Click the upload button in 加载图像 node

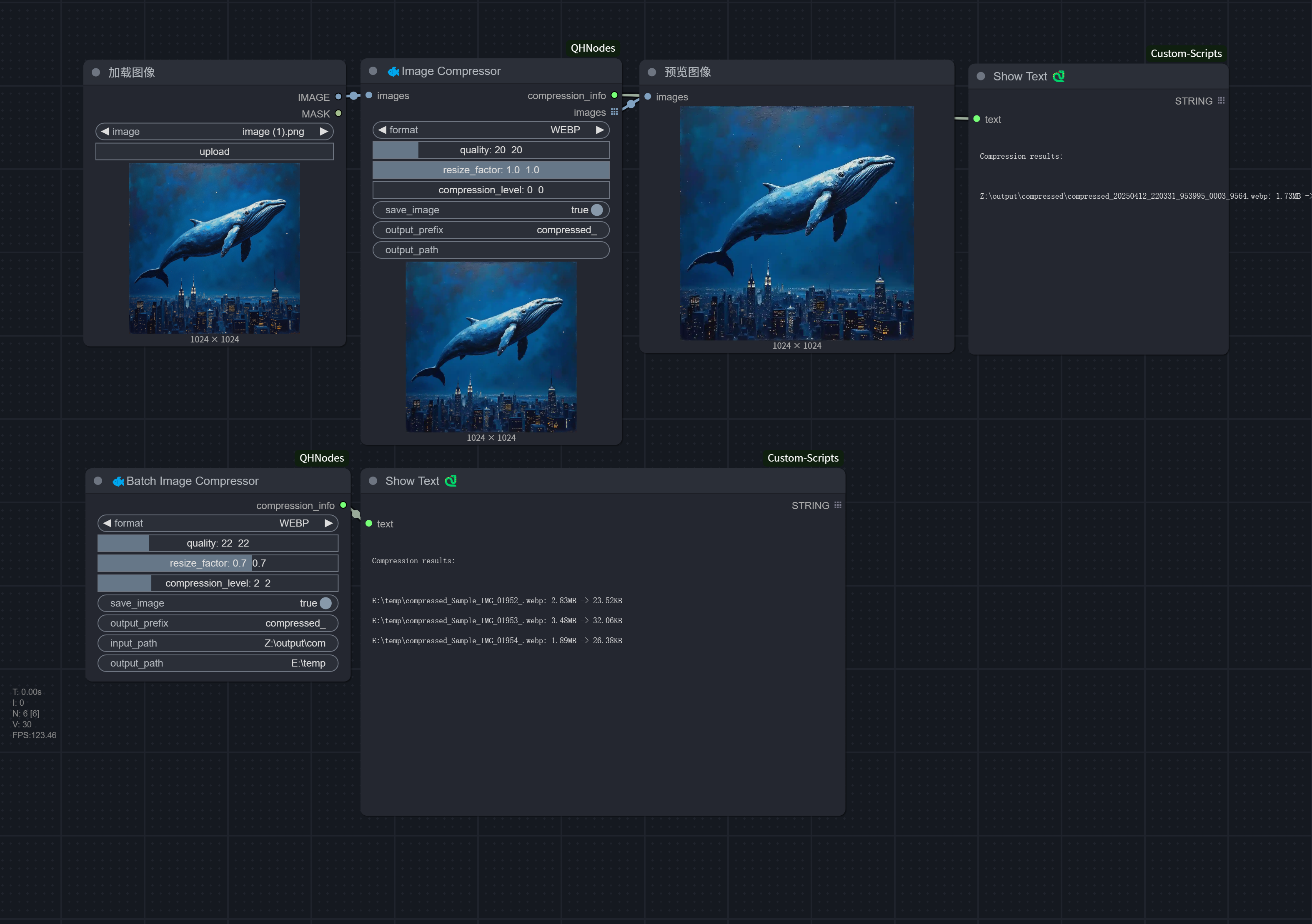pyautogui.click(x=214, y=151)
